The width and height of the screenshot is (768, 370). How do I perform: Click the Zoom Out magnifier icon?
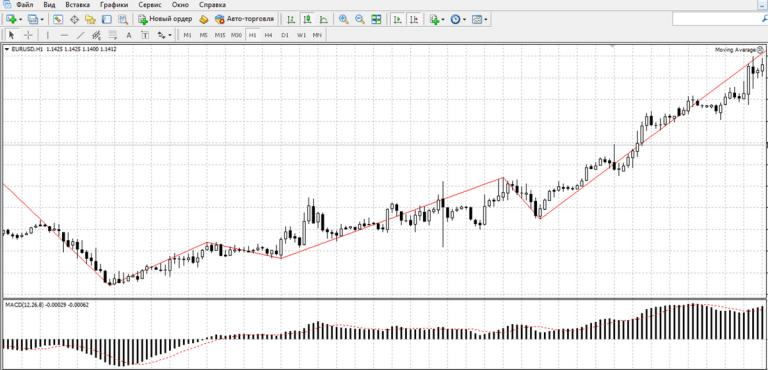click(x=360, y=20)
